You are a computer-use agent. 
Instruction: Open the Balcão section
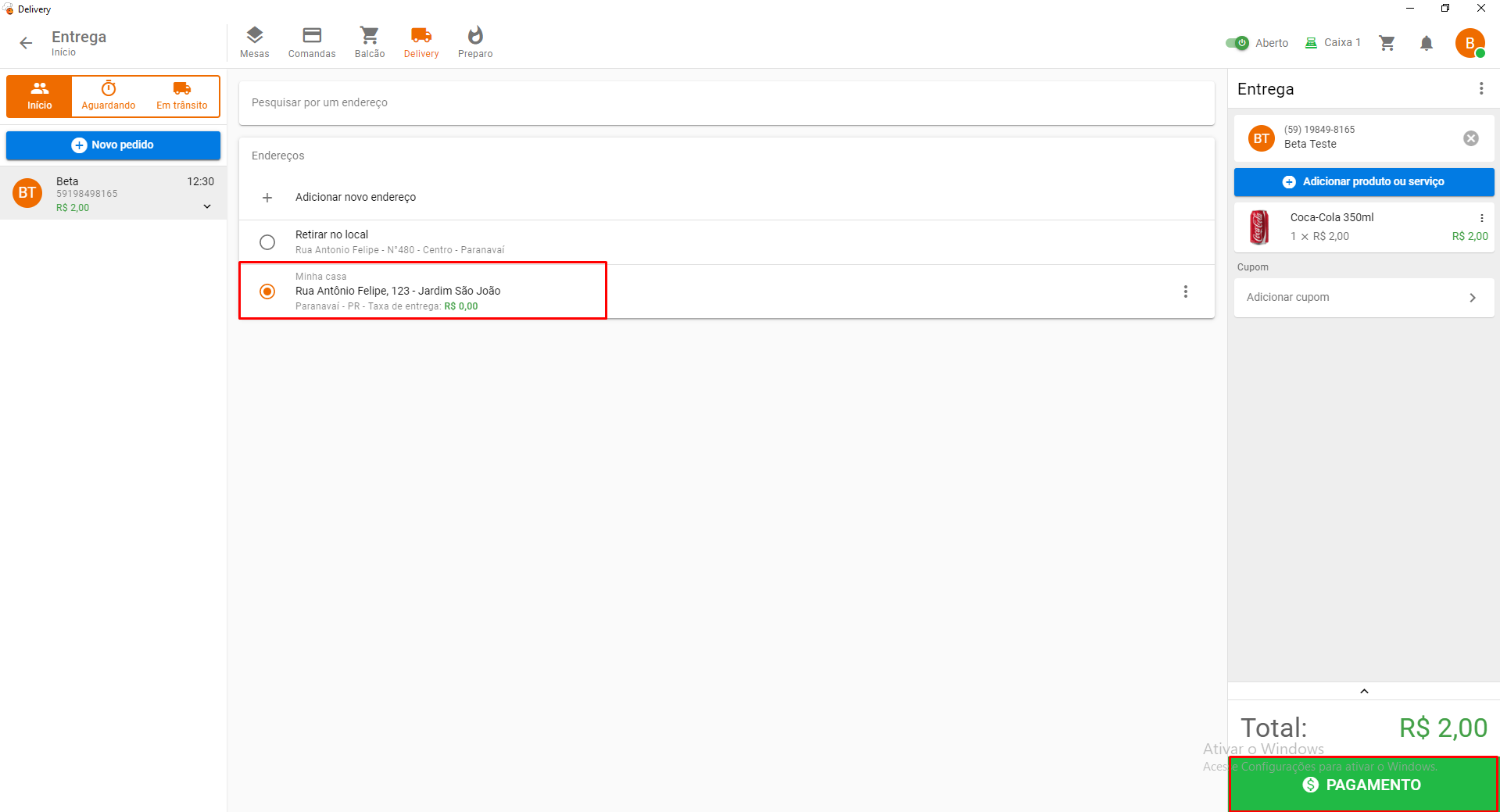(x=370, y=42)
